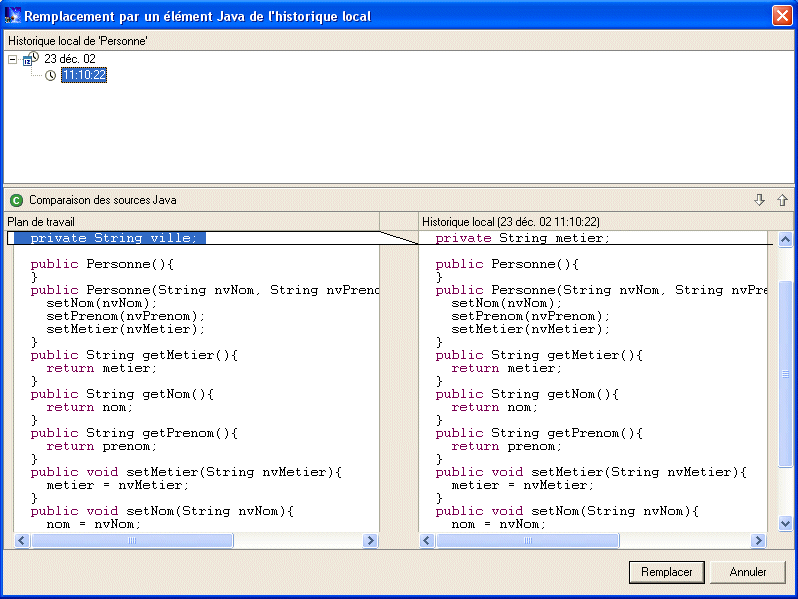Click 'public void setNom(String nvNom){' in left pane
Viewport: 798px width, 599px height.
click(162, 511)
